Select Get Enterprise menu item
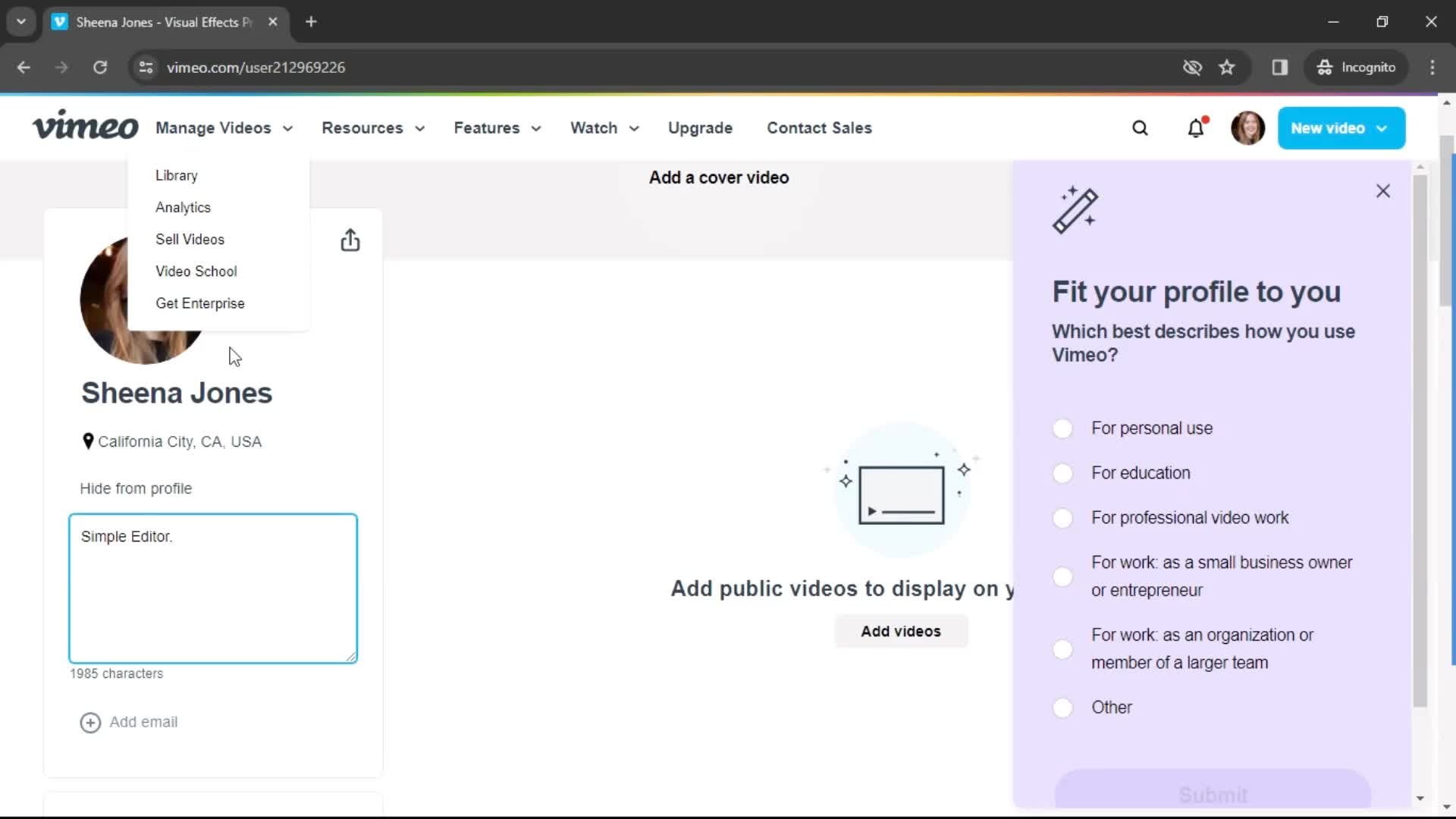1456x819 pixels. [200, 303]
